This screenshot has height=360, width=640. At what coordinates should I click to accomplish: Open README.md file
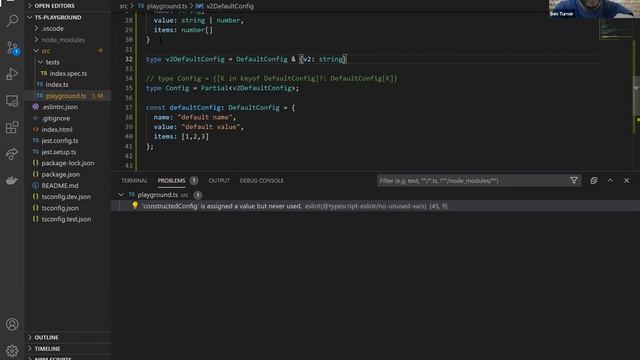(60, 185)
